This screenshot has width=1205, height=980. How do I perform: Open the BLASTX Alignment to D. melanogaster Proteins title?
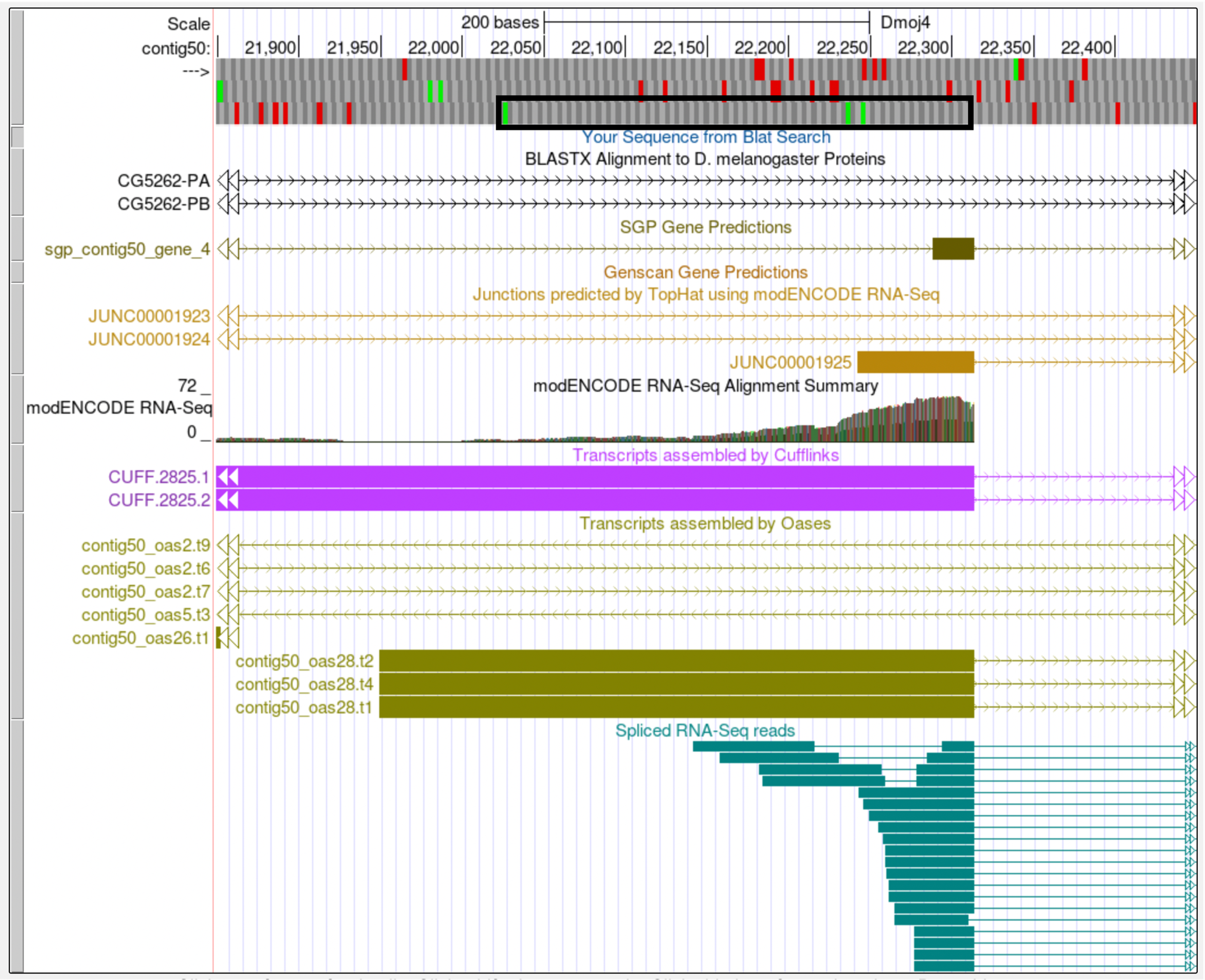705,159
